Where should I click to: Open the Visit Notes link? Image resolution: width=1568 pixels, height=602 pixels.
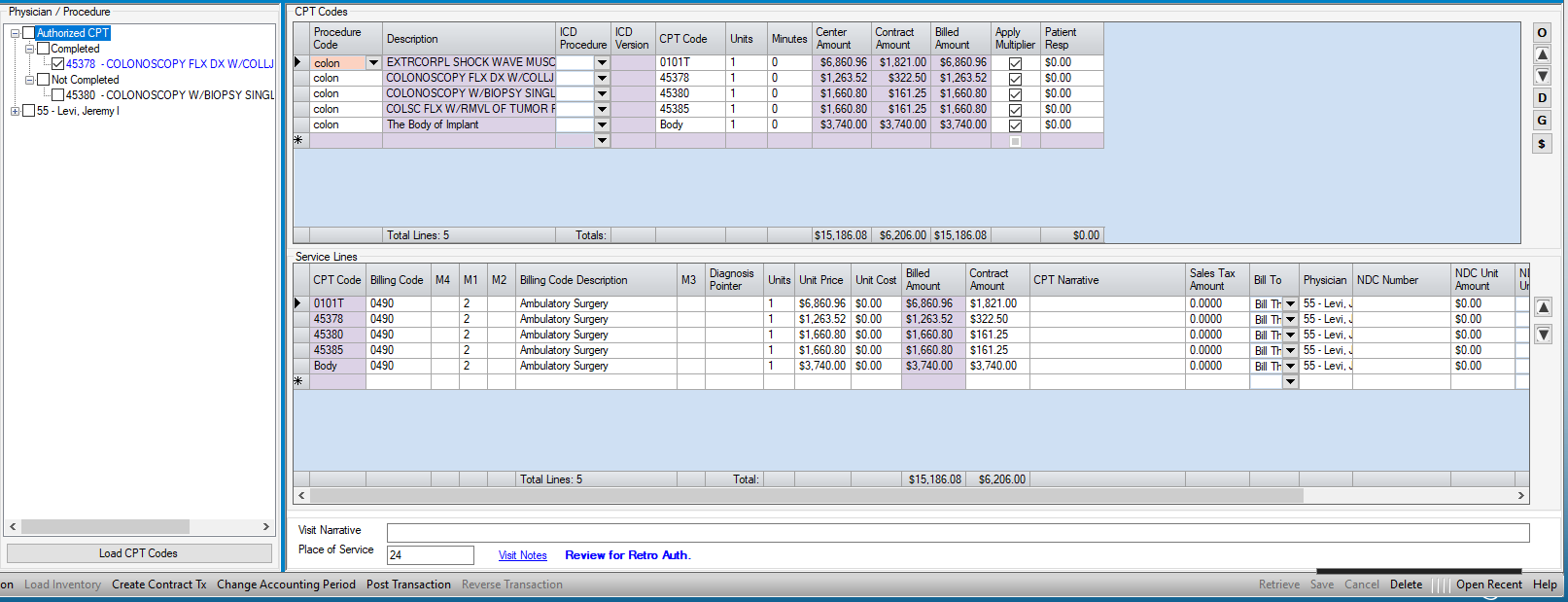(522, 555)
